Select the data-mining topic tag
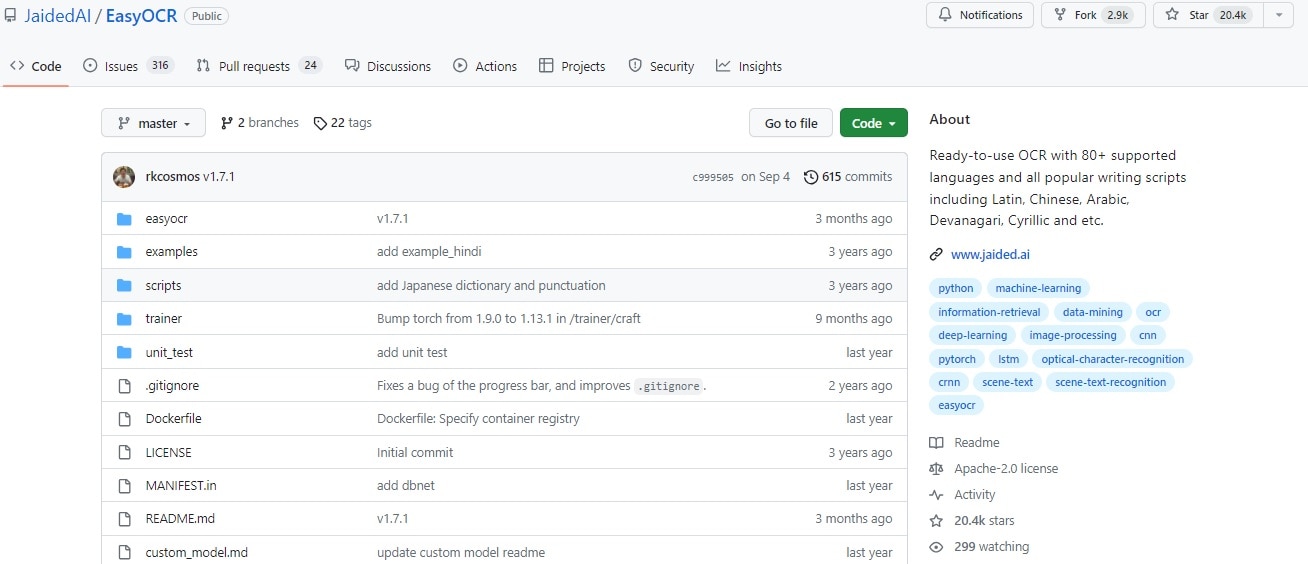The image size is (1308, 564). (1093, 312)
